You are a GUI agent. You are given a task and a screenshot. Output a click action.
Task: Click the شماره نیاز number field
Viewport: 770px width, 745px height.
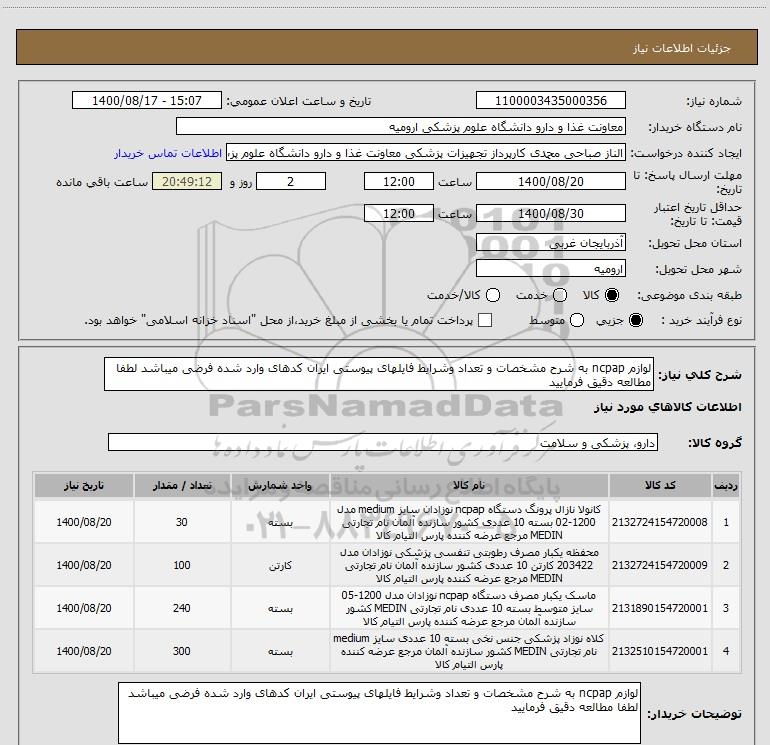(x=551, y=101)
